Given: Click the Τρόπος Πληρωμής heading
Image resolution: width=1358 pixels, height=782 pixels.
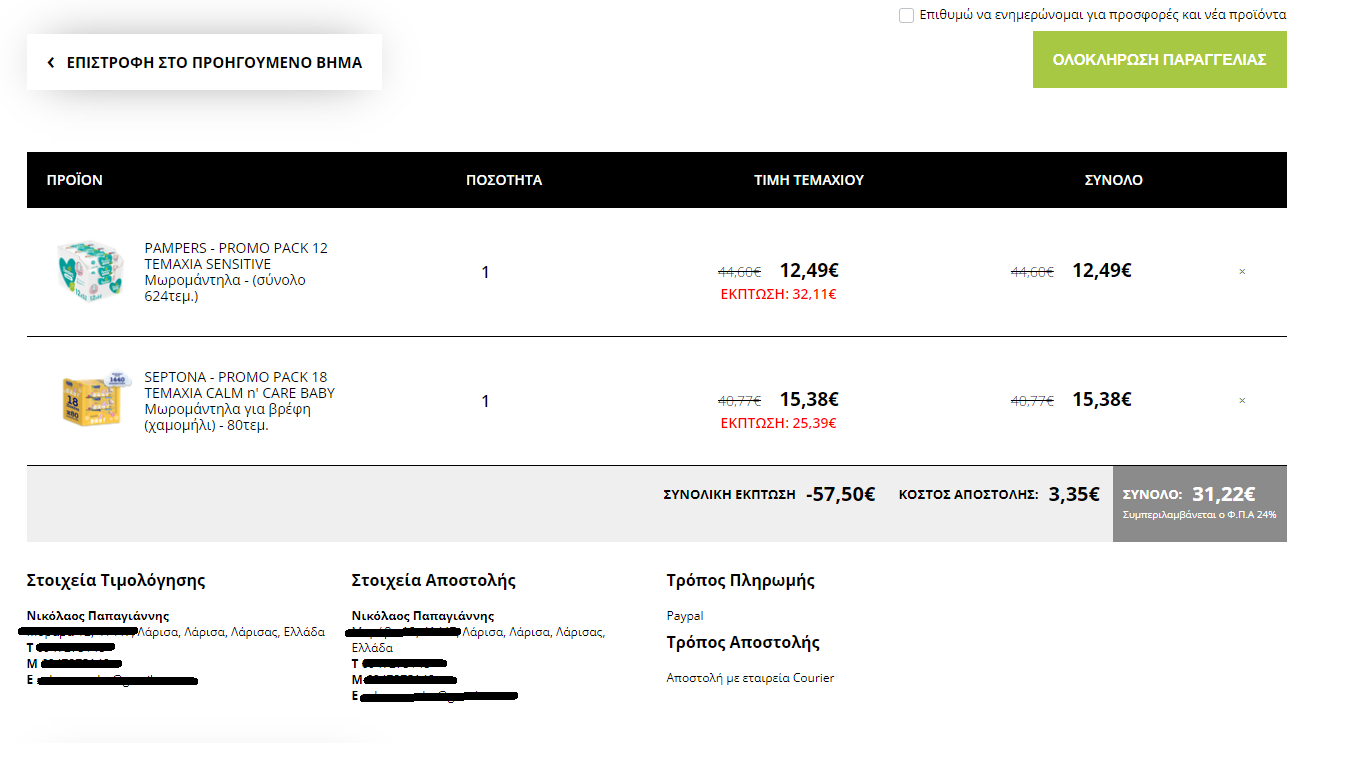Looking at the screenshot, I should click(x=741, y=581).
